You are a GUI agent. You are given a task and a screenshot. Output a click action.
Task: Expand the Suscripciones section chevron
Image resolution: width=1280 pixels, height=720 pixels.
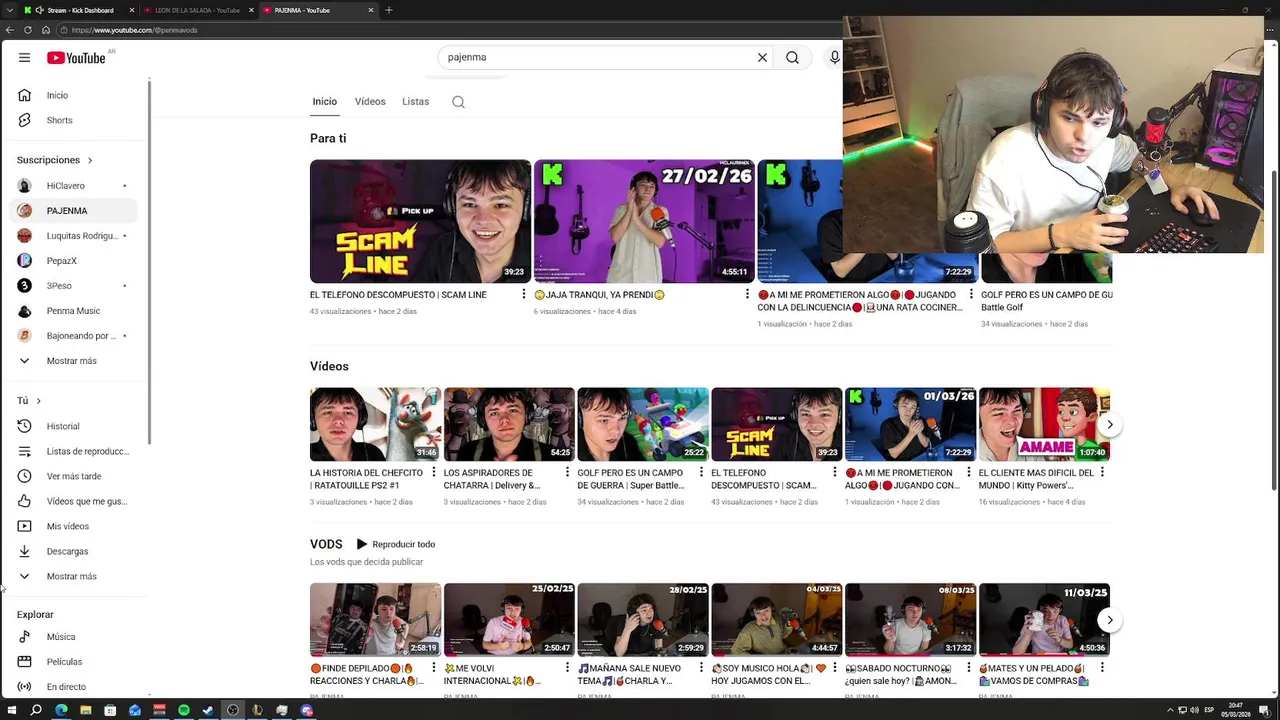tap(89, 160)
